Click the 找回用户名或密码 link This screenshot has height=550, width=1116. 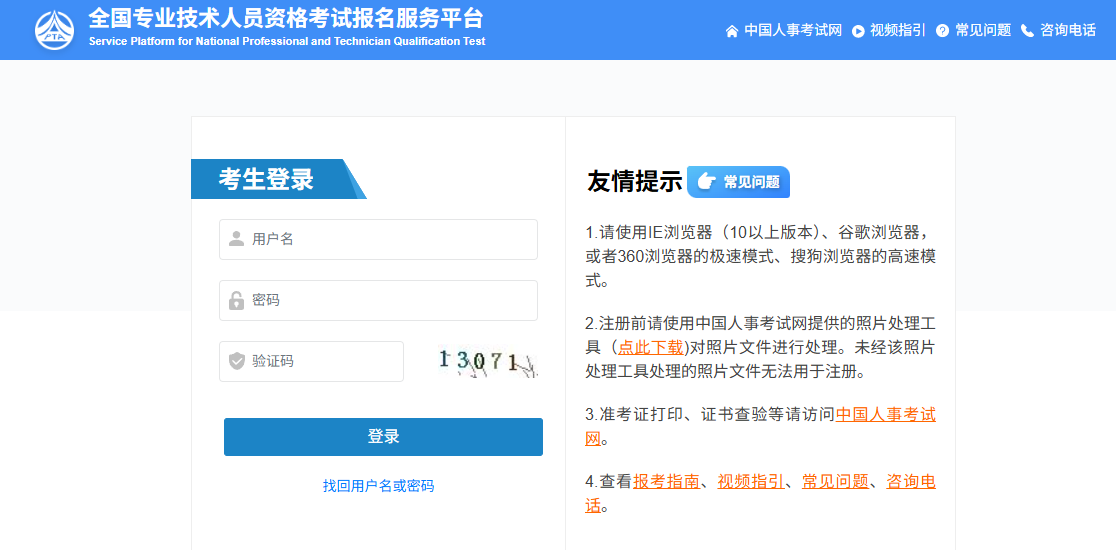coord(378,486)
